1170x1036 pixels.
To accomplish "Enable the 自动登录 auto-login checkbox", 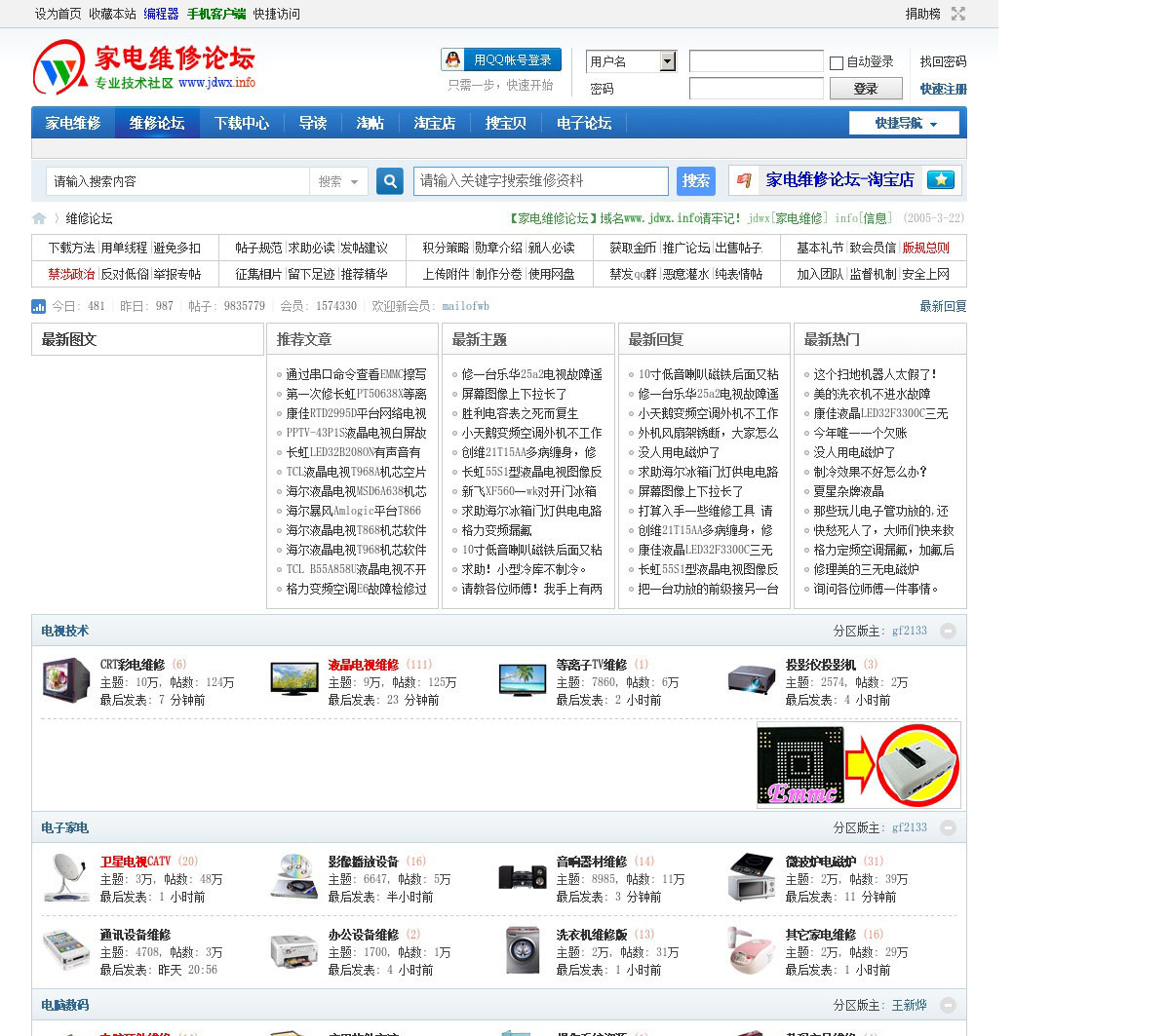I will coord(837,62).
